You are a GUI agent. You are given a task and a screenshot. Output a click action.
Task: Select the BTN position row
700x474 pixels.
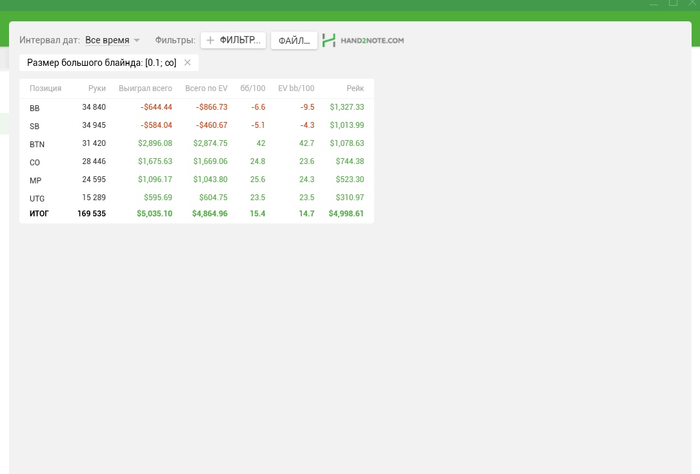click(196, 144)
